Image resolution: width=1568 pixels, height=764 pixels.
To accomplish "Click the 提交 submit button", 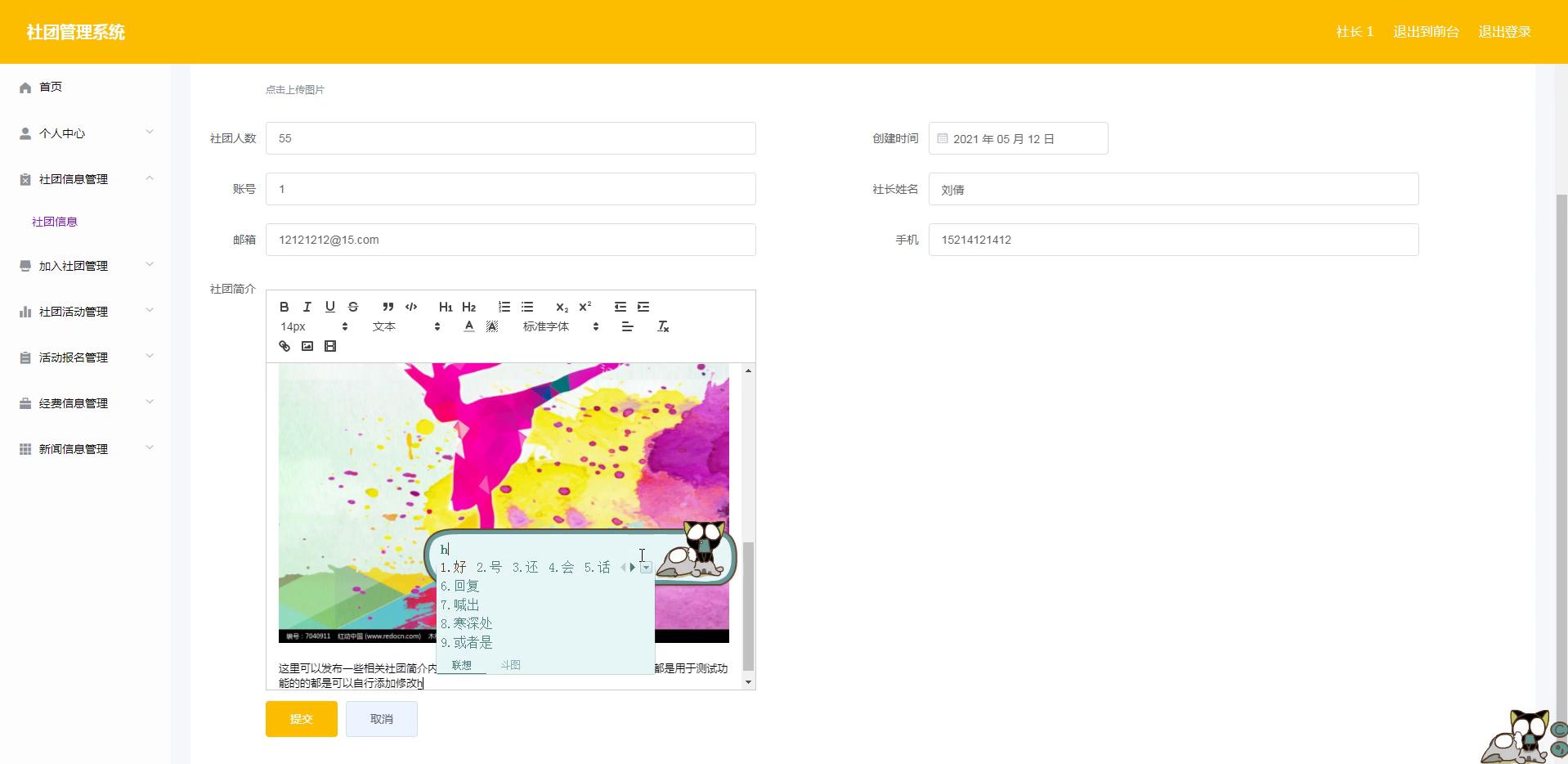I will point(301,719).
